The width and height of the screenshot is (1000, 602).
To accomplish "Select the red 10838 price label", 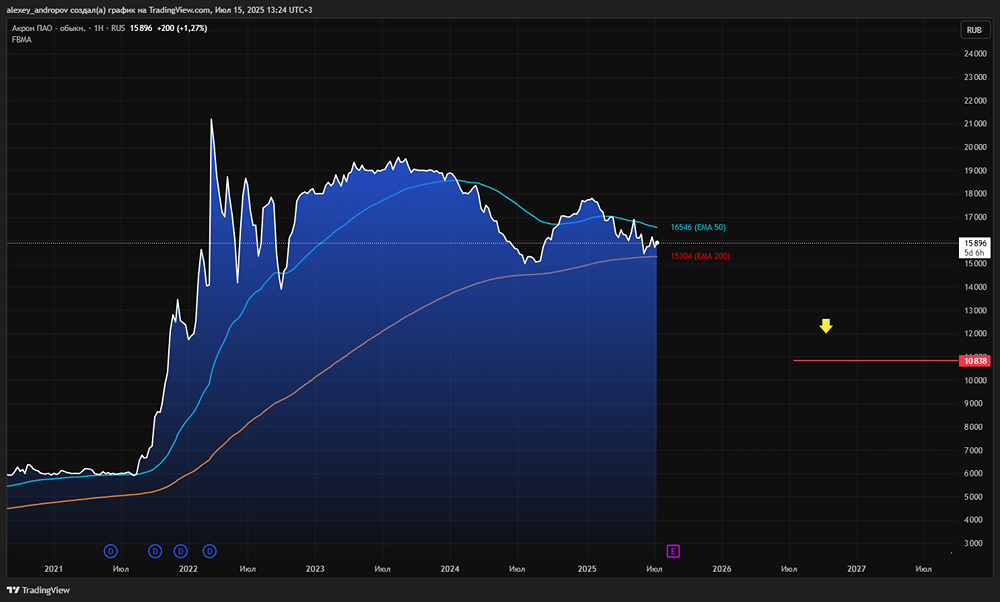I will click(974, 361).
